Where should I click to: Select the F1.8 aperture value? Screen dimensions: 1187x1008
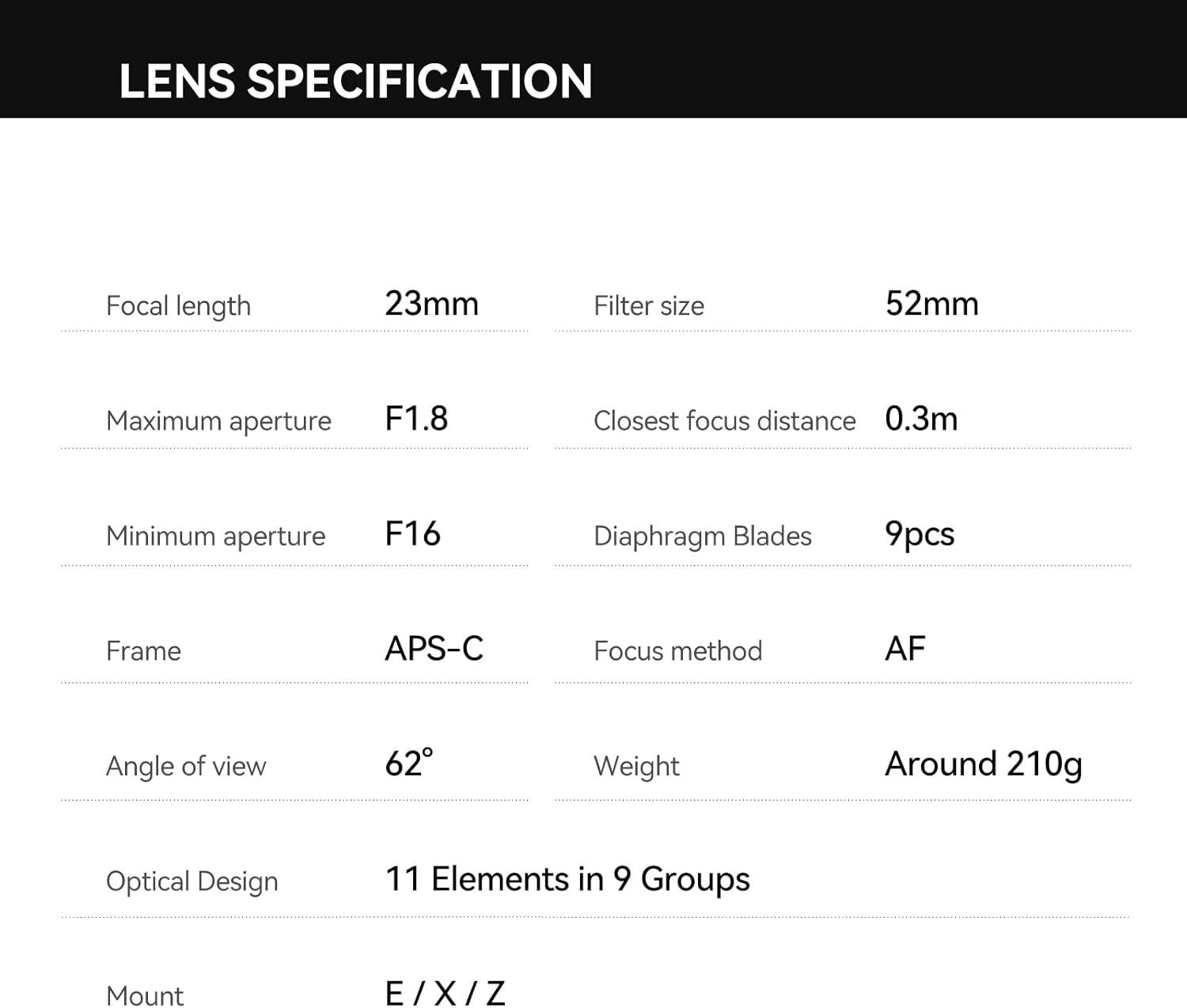pyautogui.click(x=416, y=419)
